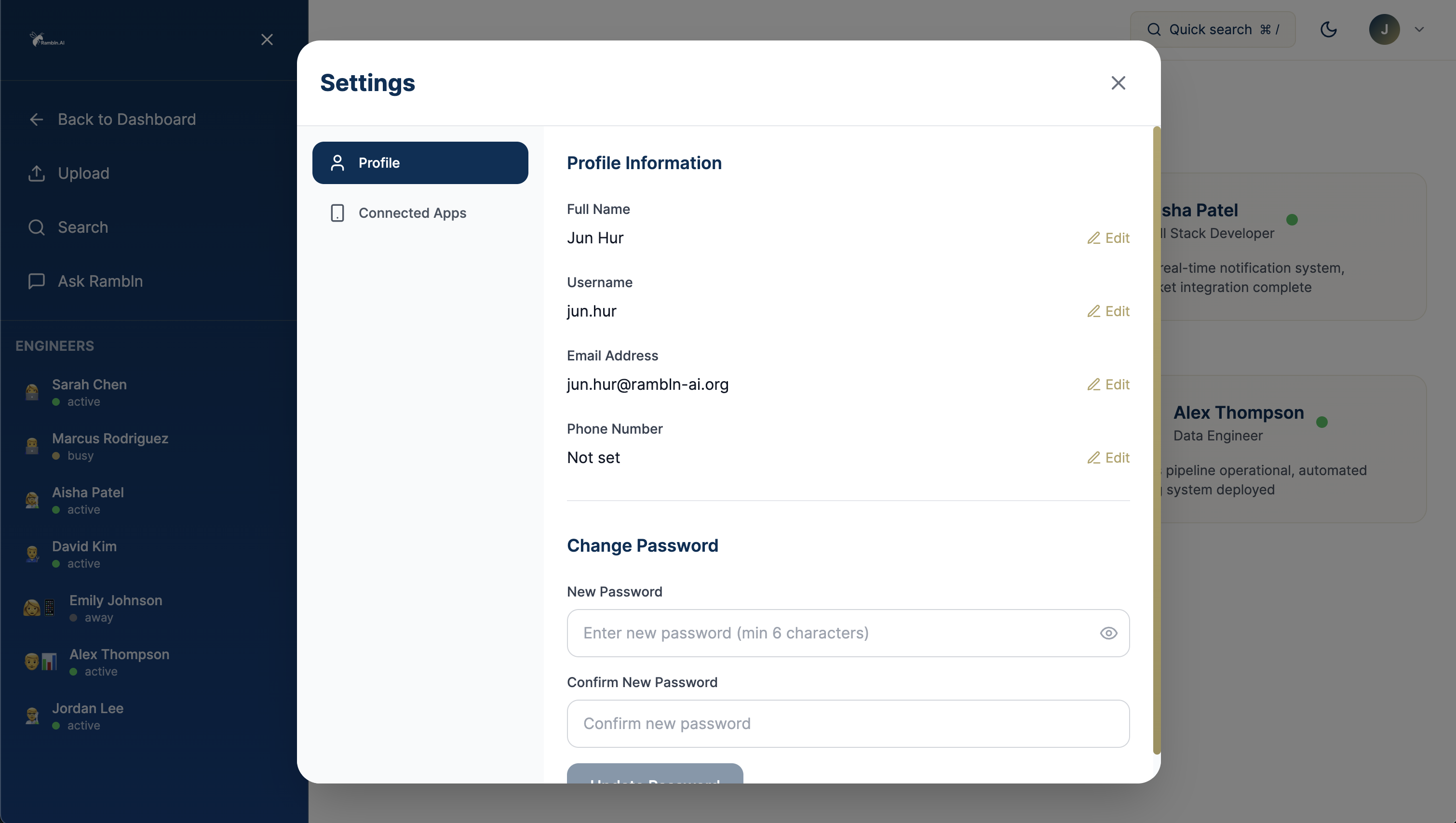
Task: Click the Search magnifier icon in sidebar
Action: pyautogui.click(x=36, y=227)
